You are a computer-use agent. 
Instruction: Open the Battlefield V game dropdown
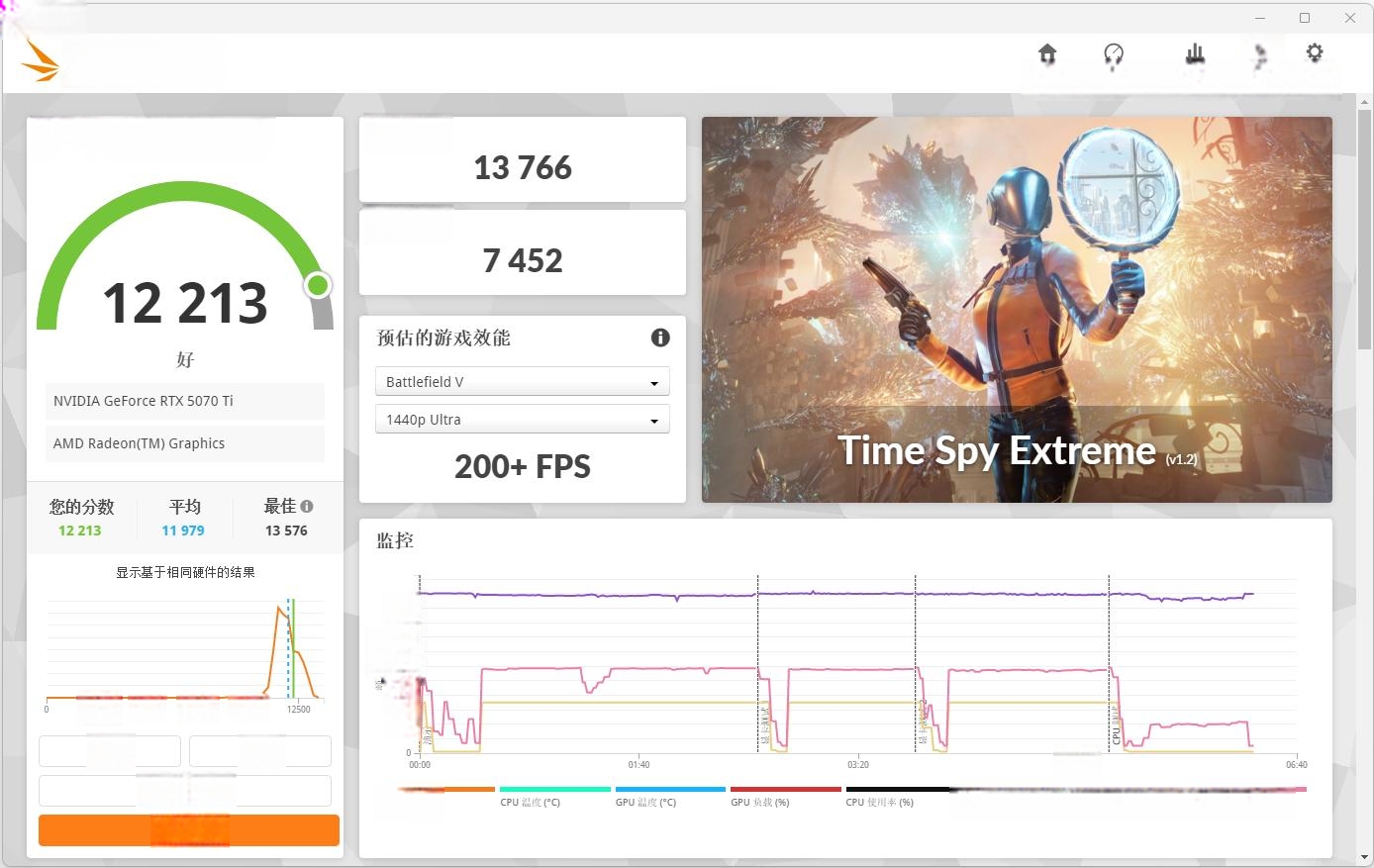(523, 382)
